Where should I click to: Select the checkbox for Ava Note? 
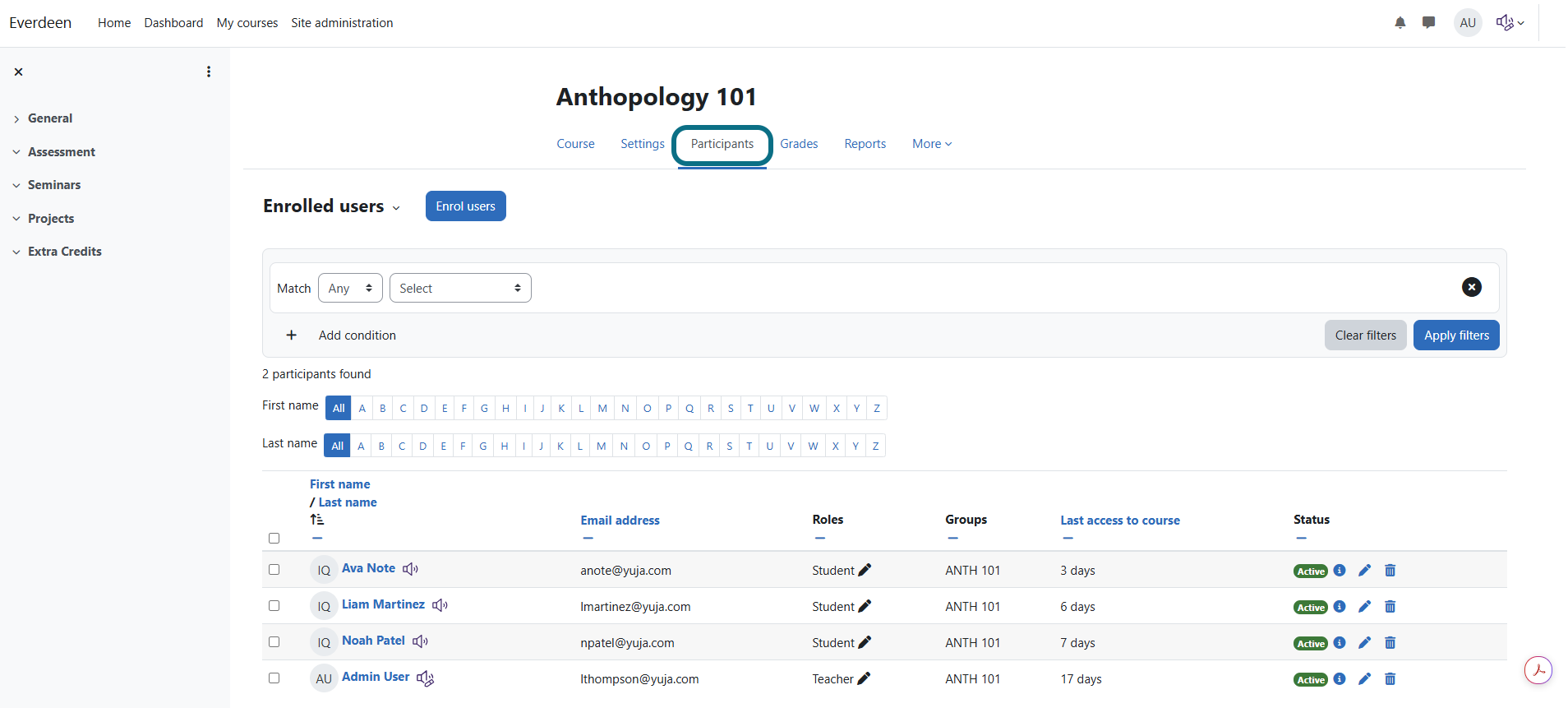pos(274,570)
